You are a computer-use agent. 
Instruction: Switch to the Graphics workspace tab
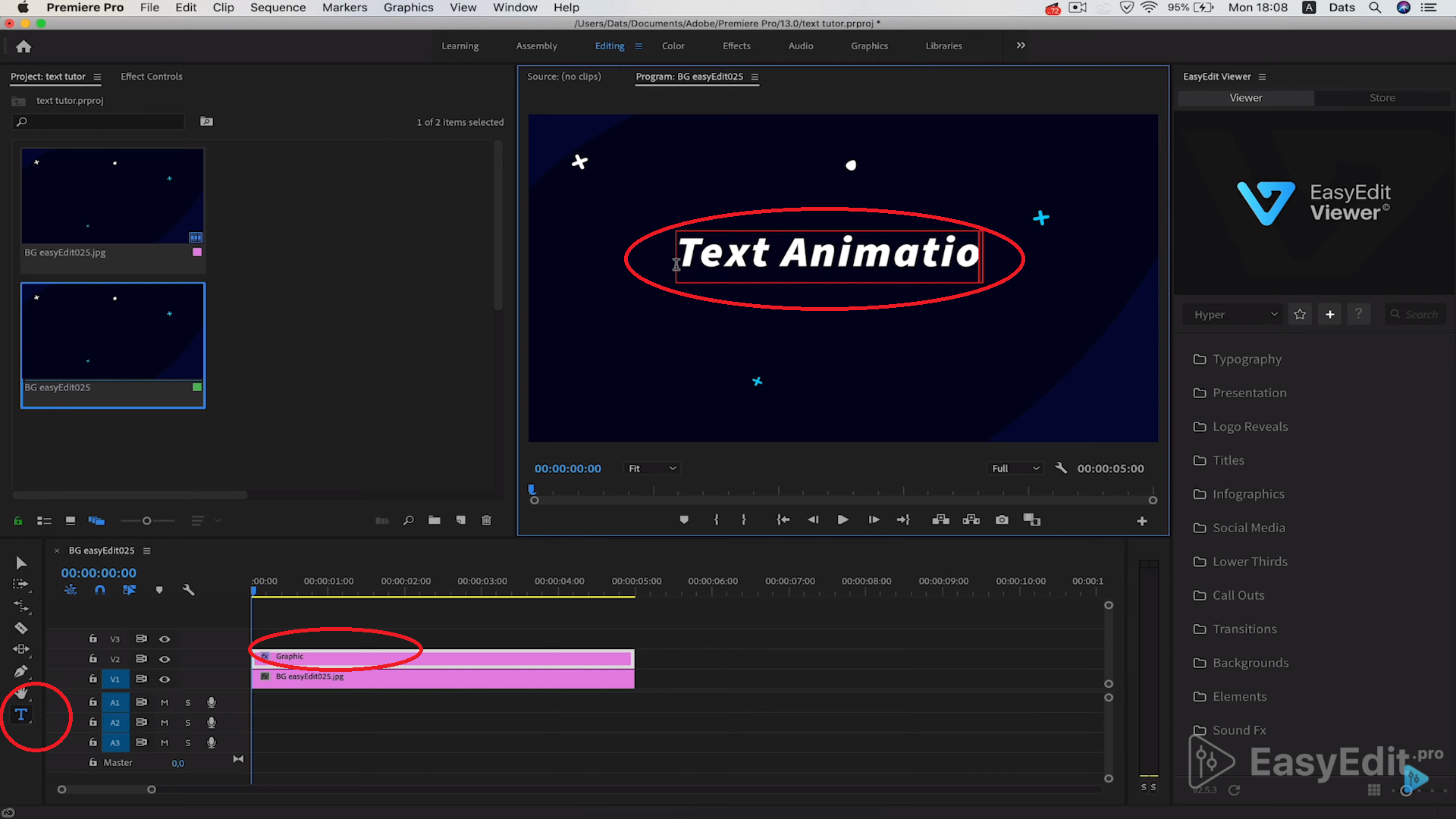869,46
